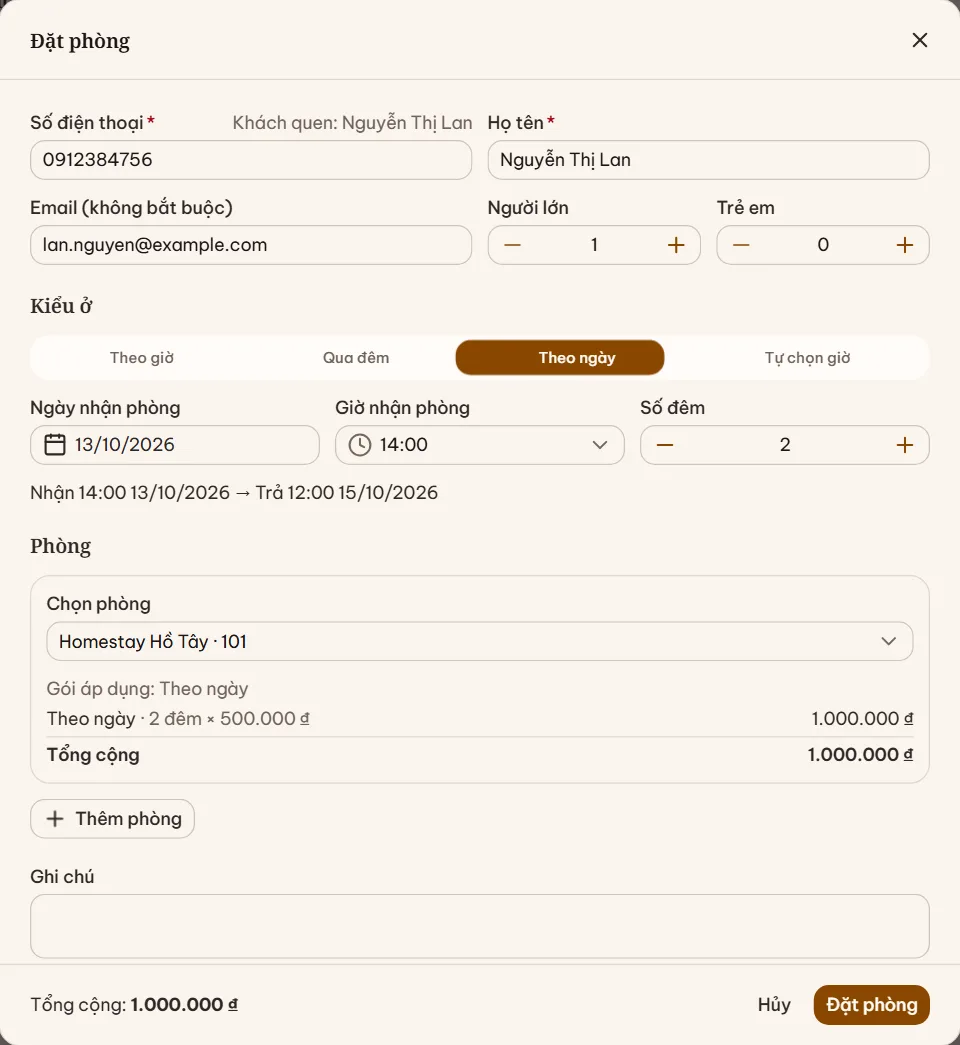The width and height of the screenshot is (960, 1045).
Task: Add a child using plus icon
Action: pyautogui.click(x=905, y=245)
